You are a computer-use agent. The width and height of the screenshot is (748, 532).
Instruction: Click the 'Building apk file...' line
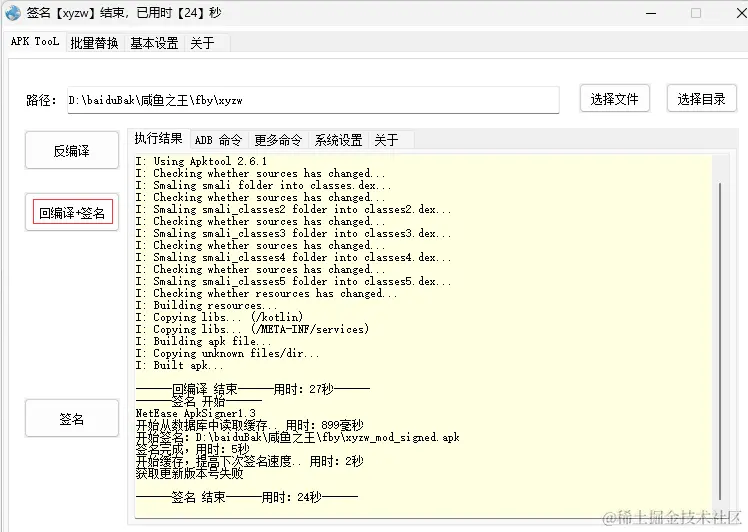point(203,341)
